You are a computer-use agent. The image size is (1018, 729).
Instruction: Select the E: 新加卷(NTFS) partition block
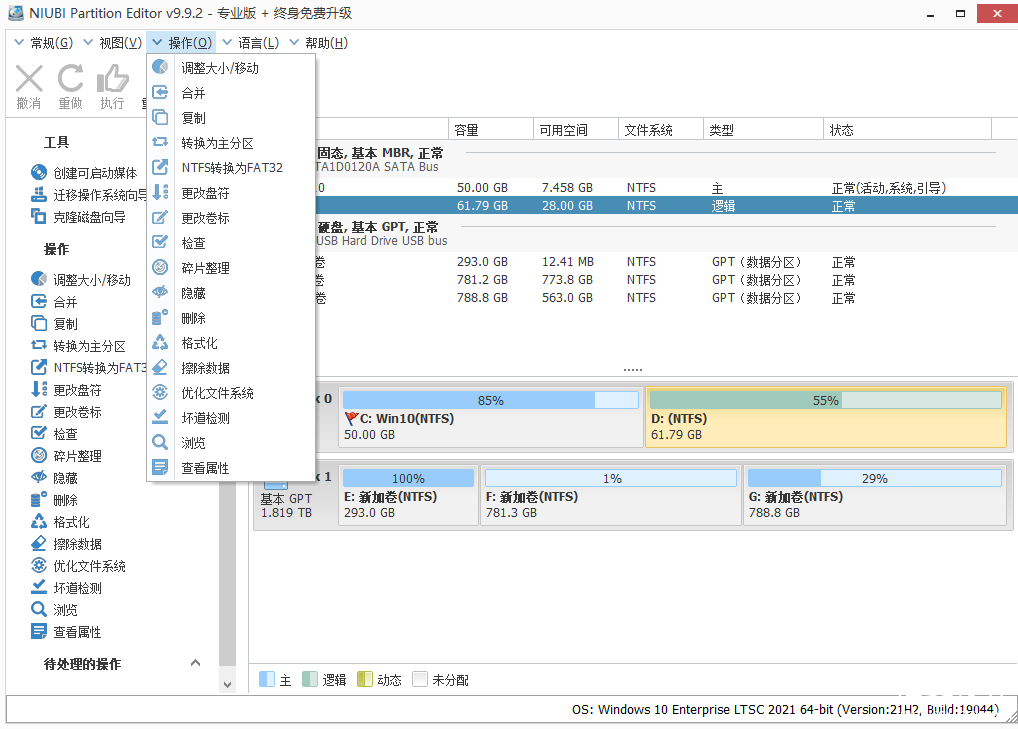[408, 495]
